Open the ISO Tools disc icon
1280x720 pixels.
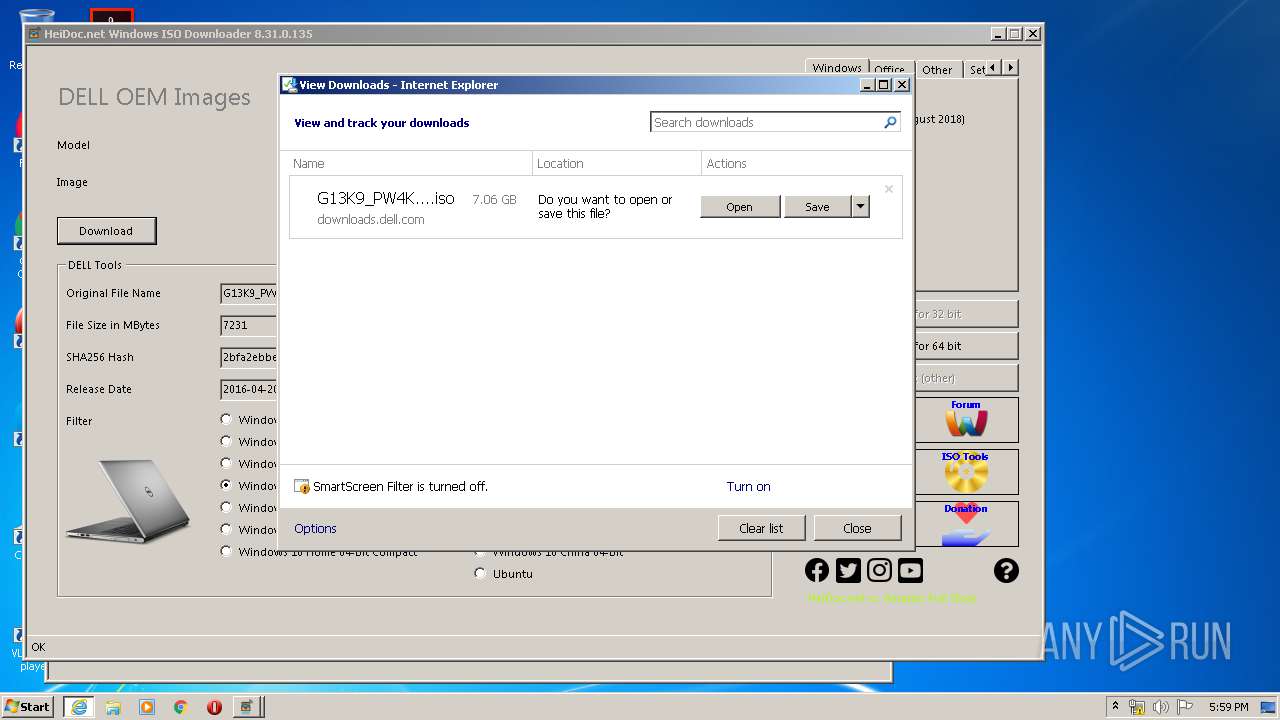coord(966,472)
